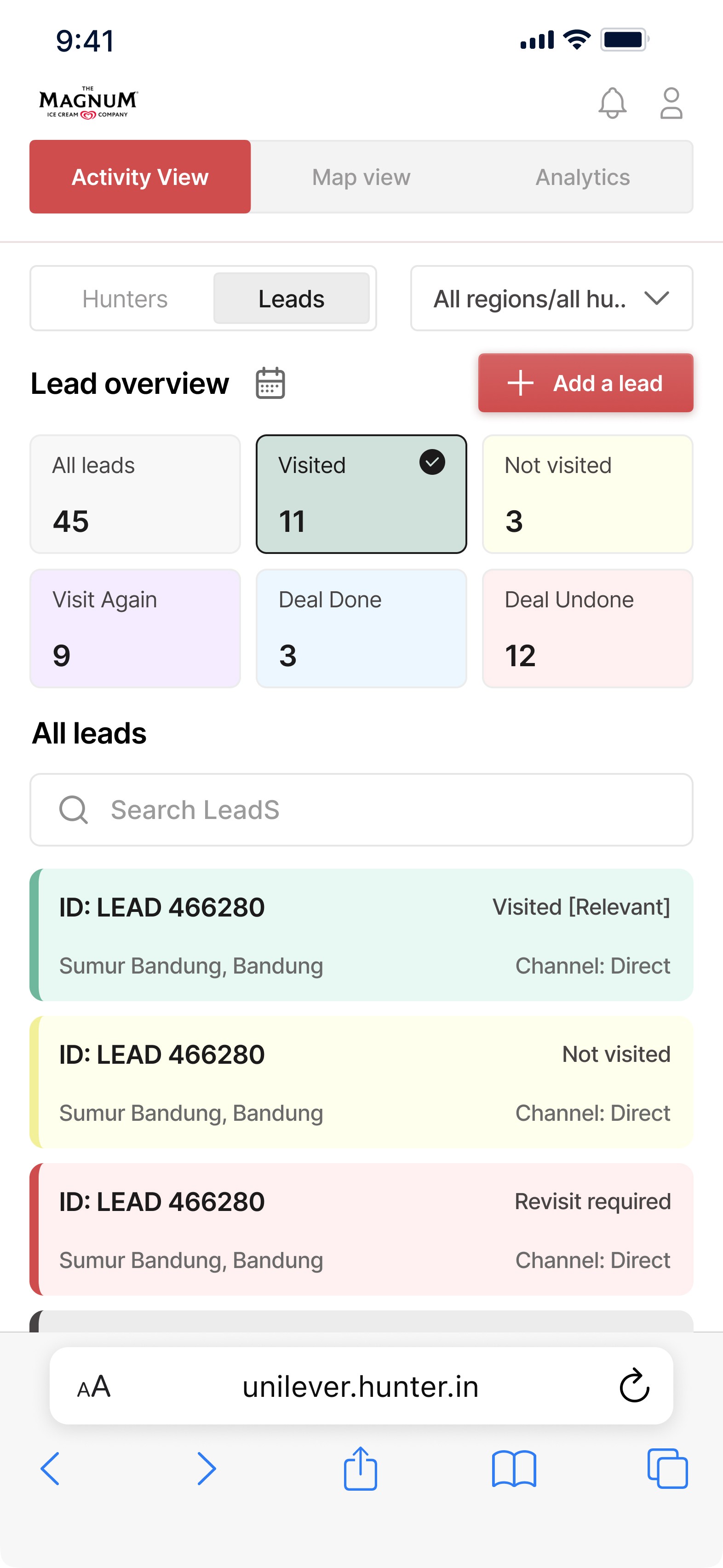Expand the All regions/all hunters dropdown
The image size is (723, 1568).
pyautogui.click(x=551, y=299)
